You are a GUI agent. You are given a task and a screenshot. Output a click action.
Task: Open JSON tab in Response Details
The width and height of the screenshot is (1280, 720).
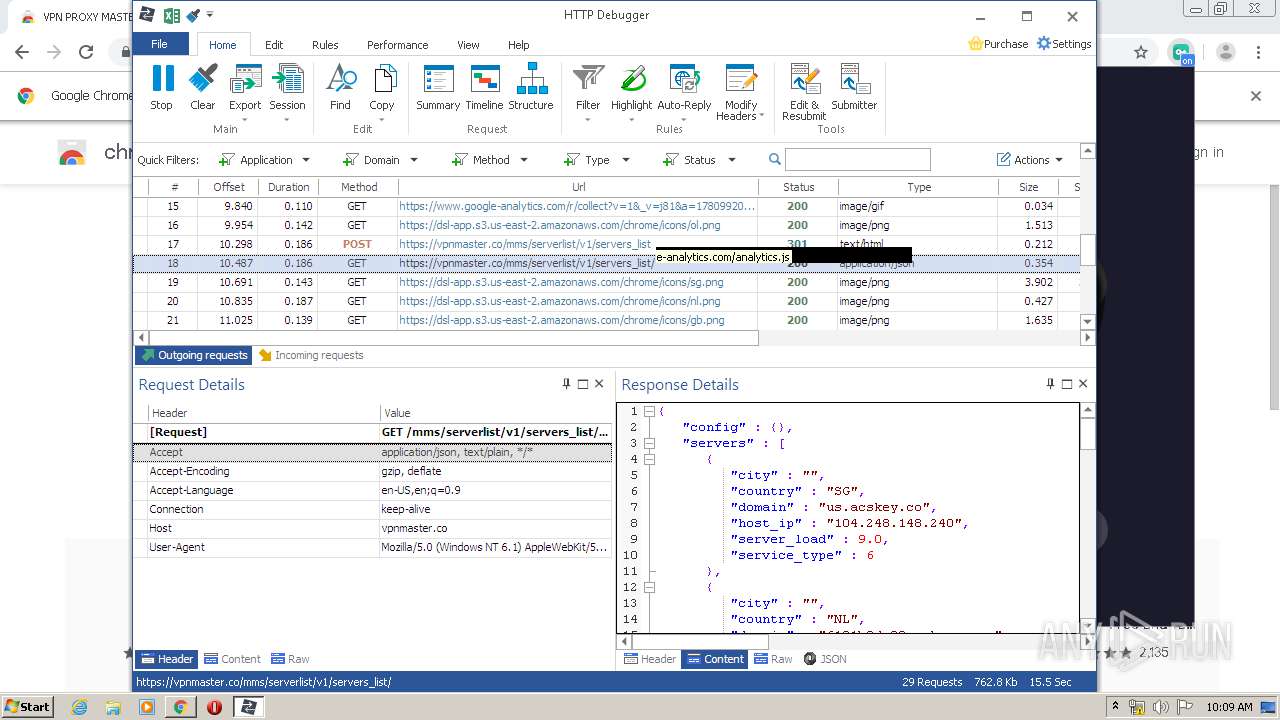click(825, 659)
